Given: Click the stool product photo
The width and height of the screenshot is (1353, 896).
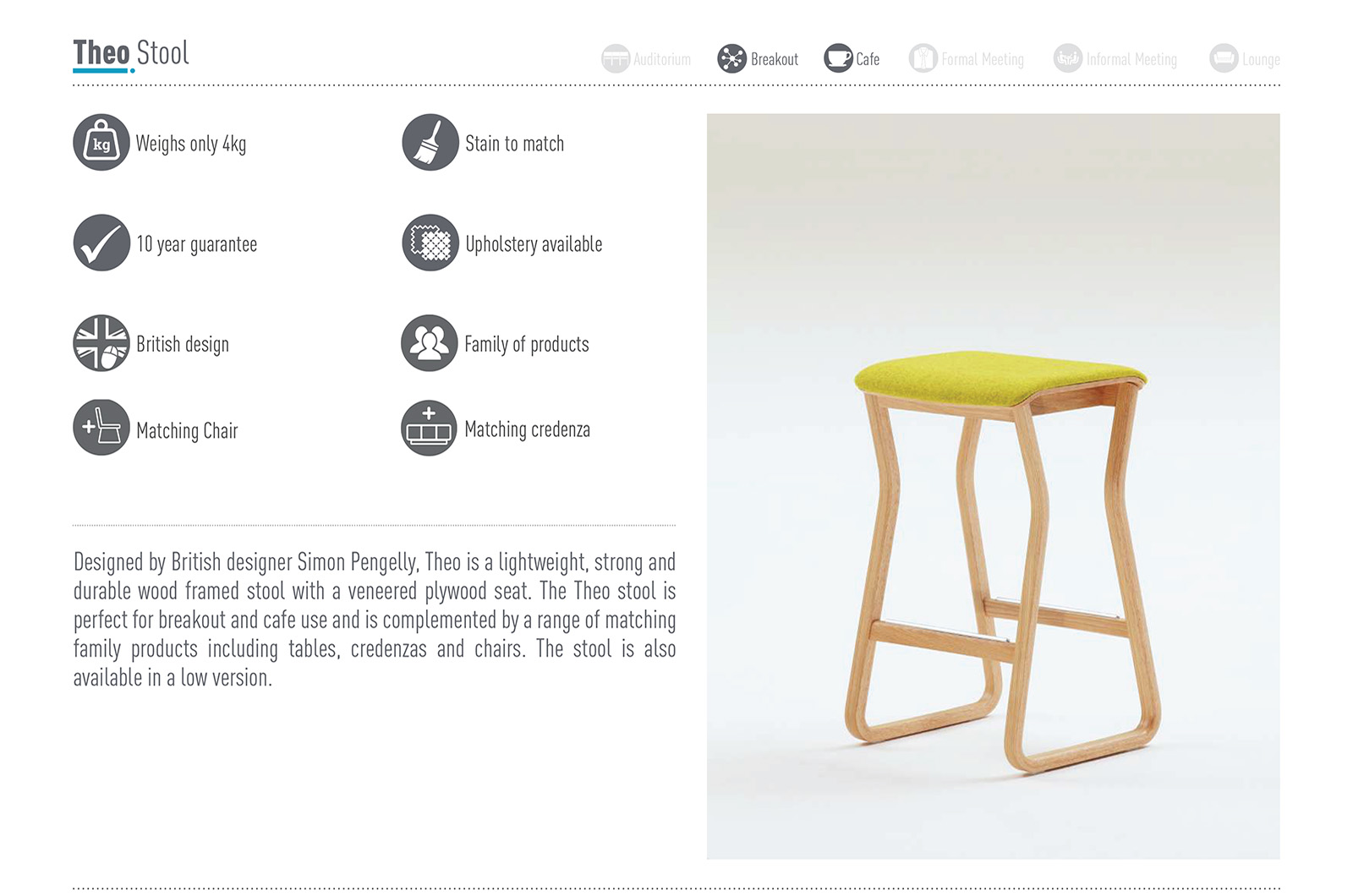Looking at the screenshot, I should (x=994, y=486).
